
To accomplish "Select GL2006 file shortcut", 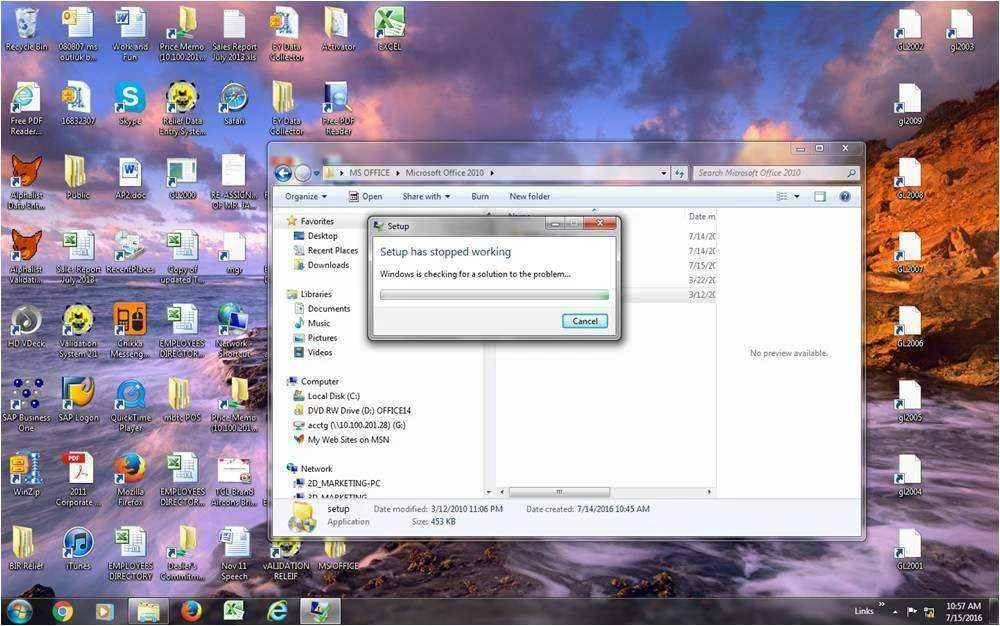I will [x=910, y=326].
